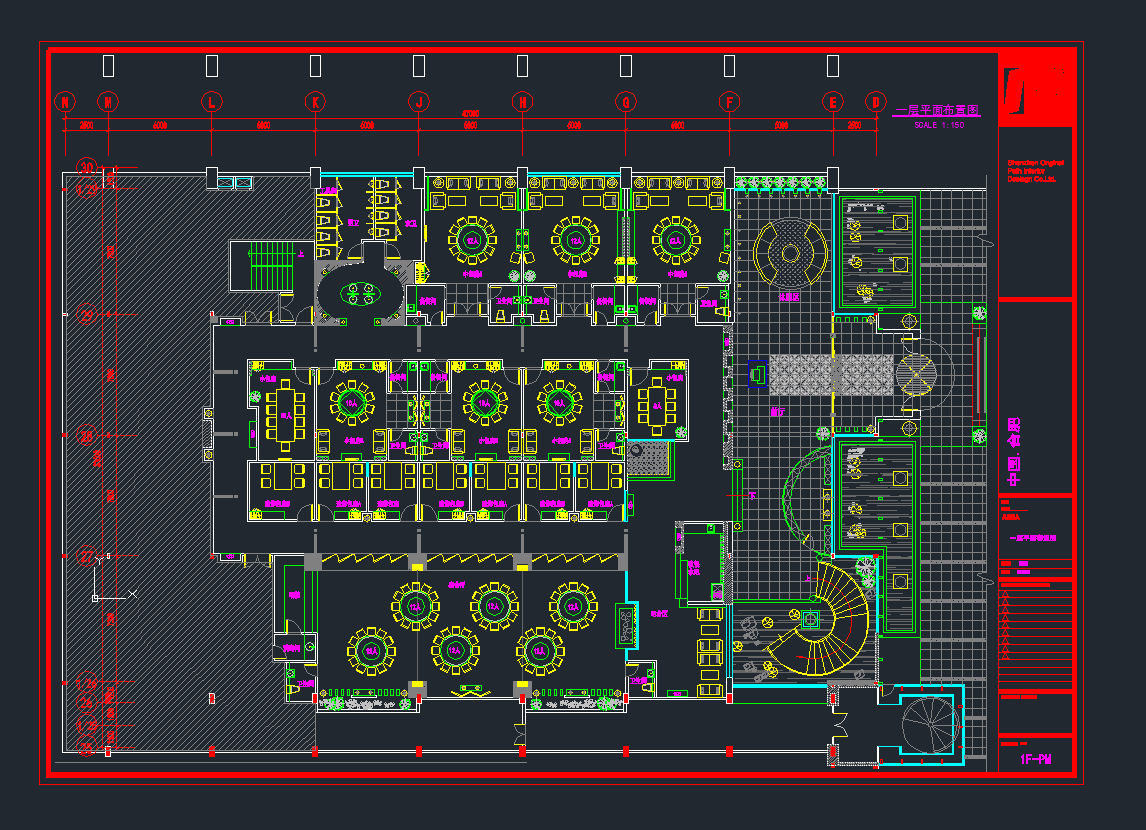The width and height of the screenshot is (1146, 830).
Task: Select the UCS origin icon
Action: [96, 598]
